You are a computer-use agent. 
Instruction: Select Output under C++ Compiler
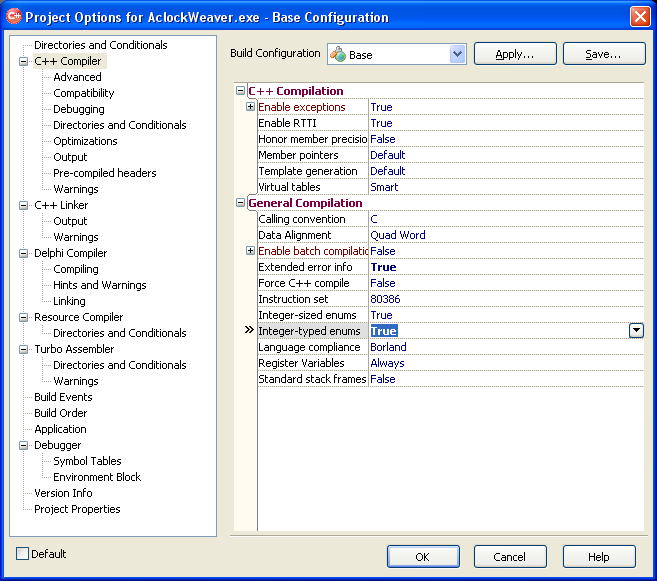(70, 157)
